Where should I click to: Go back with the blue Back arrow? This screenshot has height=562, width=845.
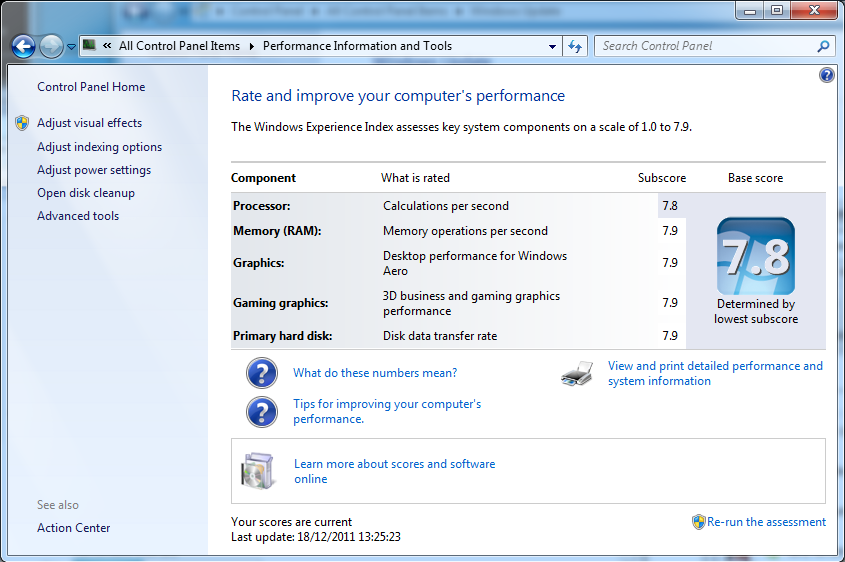pos(24,46)
